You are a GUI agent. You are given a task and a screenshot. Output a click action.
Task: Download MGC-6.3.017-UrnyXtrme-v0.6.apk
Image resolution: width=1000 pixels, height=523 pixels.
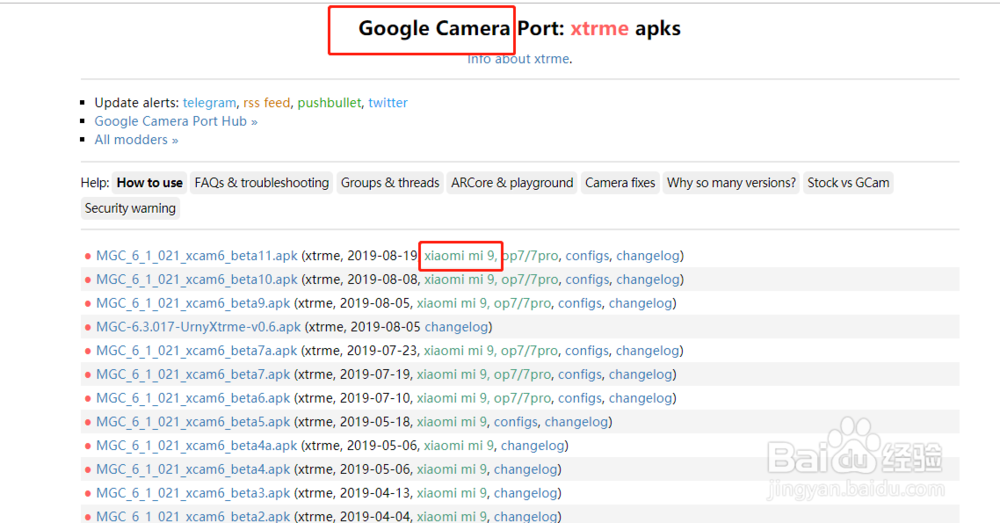(x=198, y=327)
